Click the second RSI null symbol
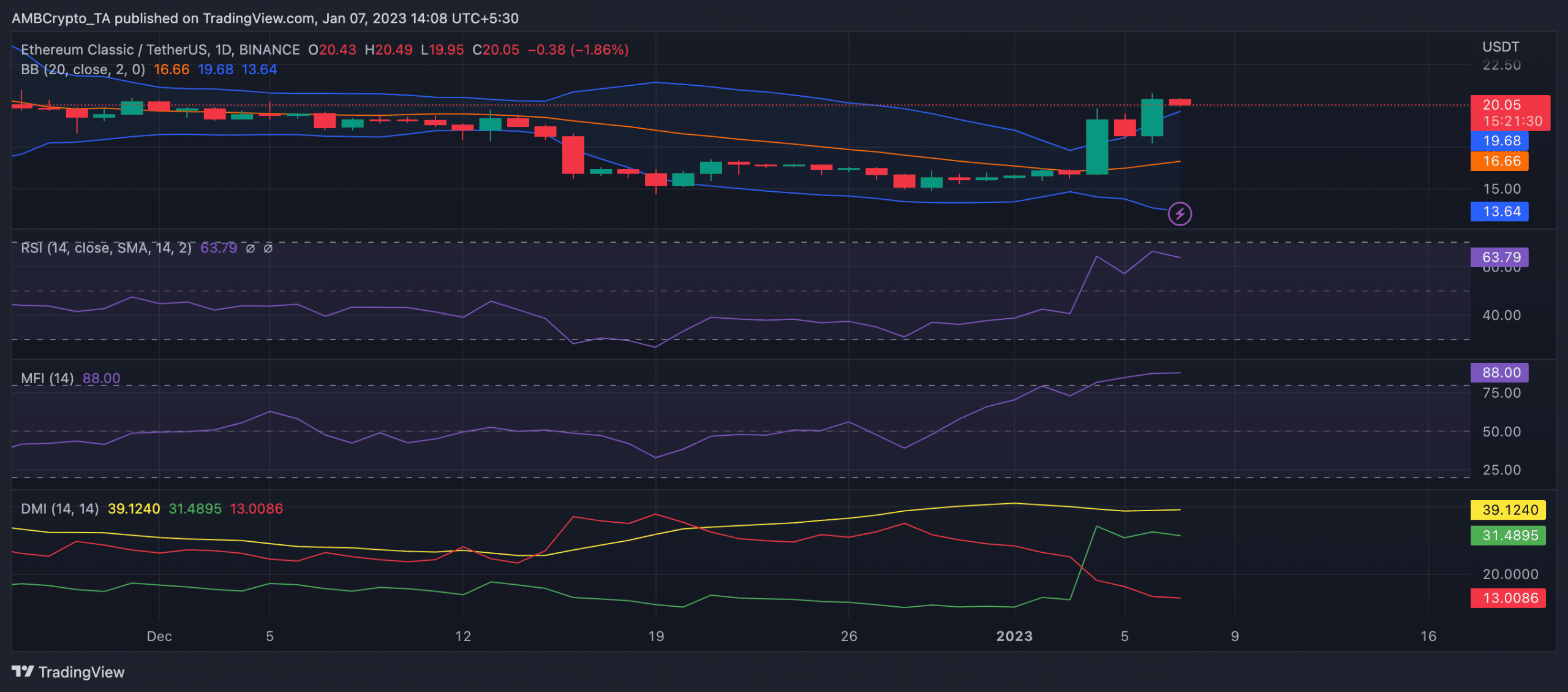Viewport: 1568px width, 692px height. [x=268, y=248]
